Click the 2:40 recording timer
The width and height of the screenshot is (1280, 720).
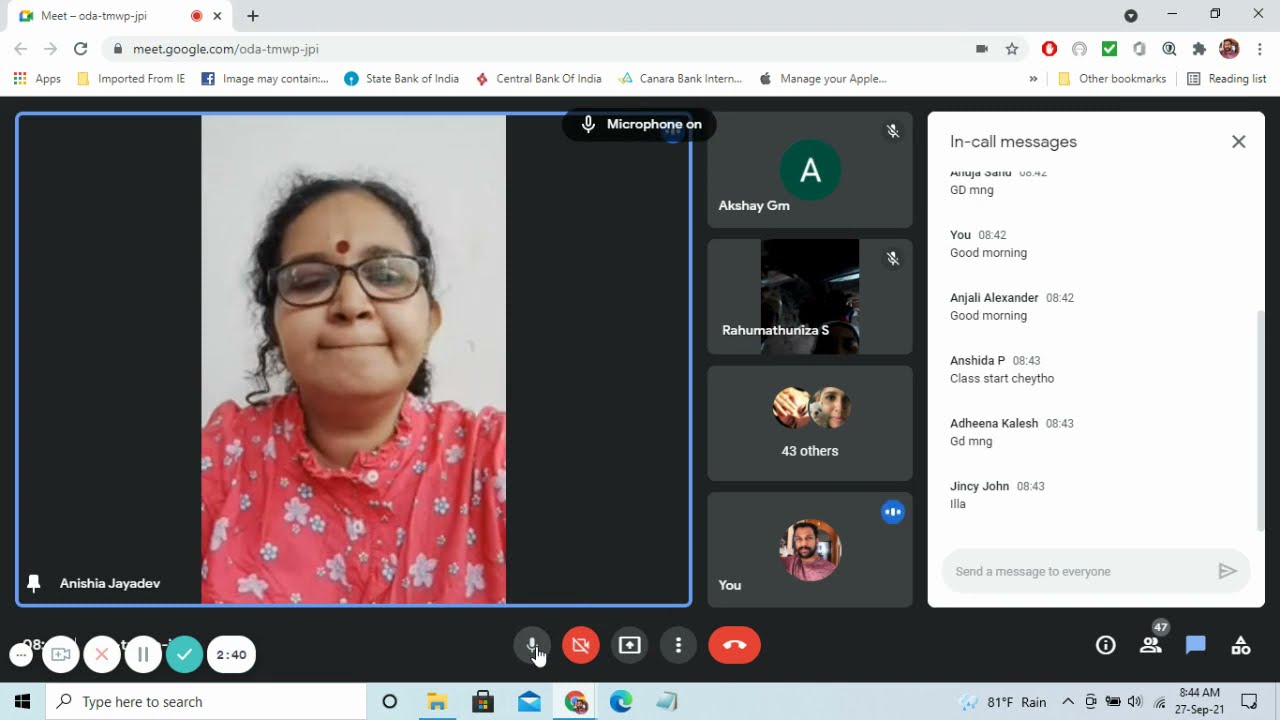tap(231, 654)
